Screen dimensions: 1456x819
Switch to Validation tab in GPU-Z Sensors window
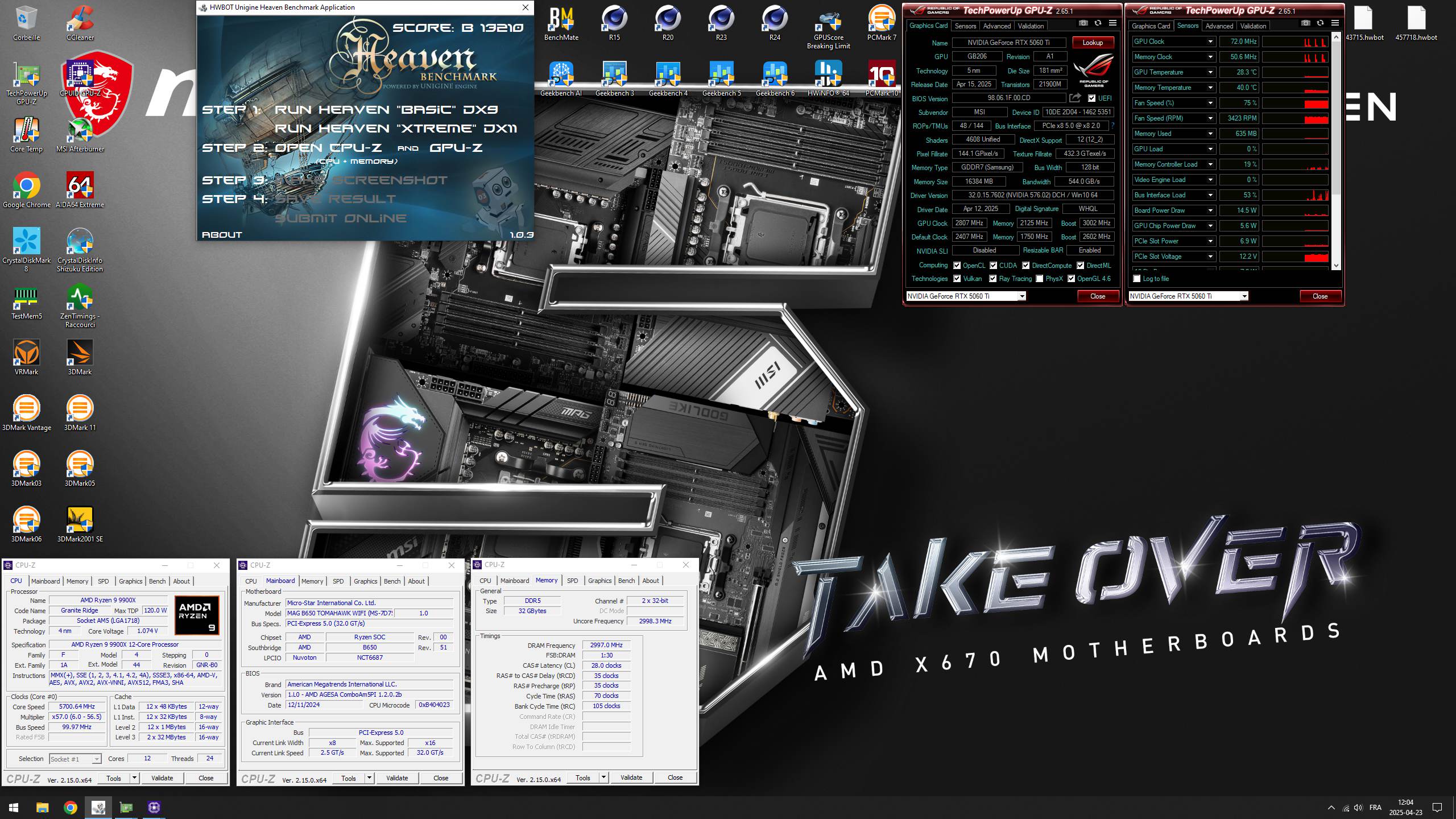click(1253, 26)
